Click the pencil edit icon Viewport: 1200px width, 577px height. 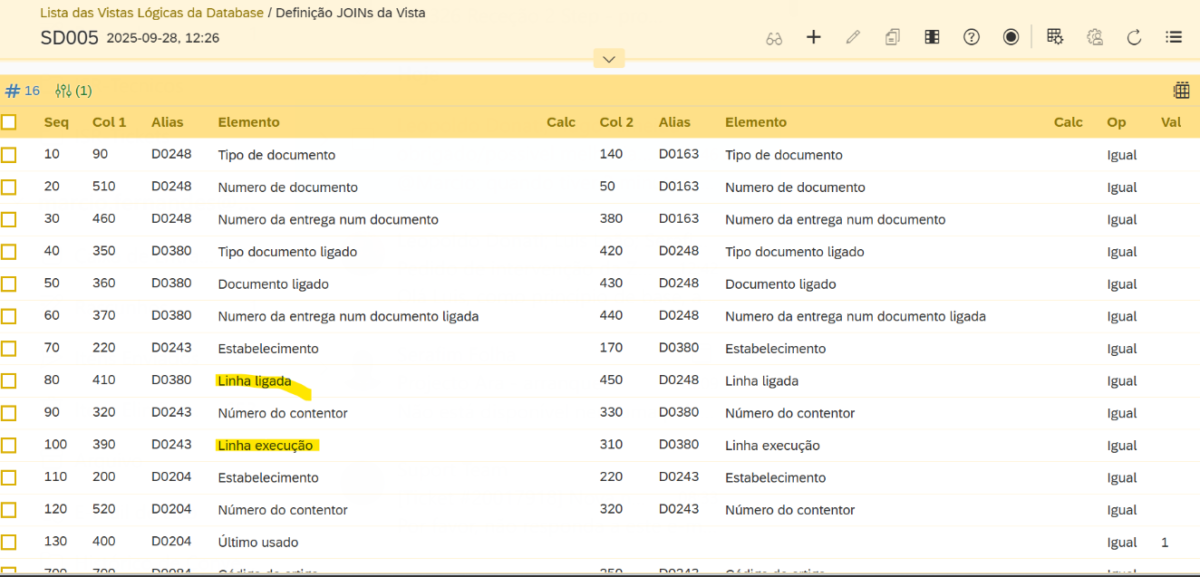[852, 37]
